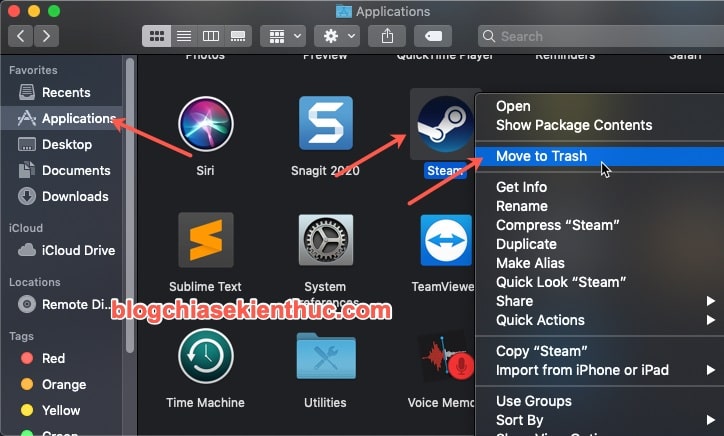Open the Action gear menu
The image size is (724, 436).
pyautogui.click(x=337, y=36)
